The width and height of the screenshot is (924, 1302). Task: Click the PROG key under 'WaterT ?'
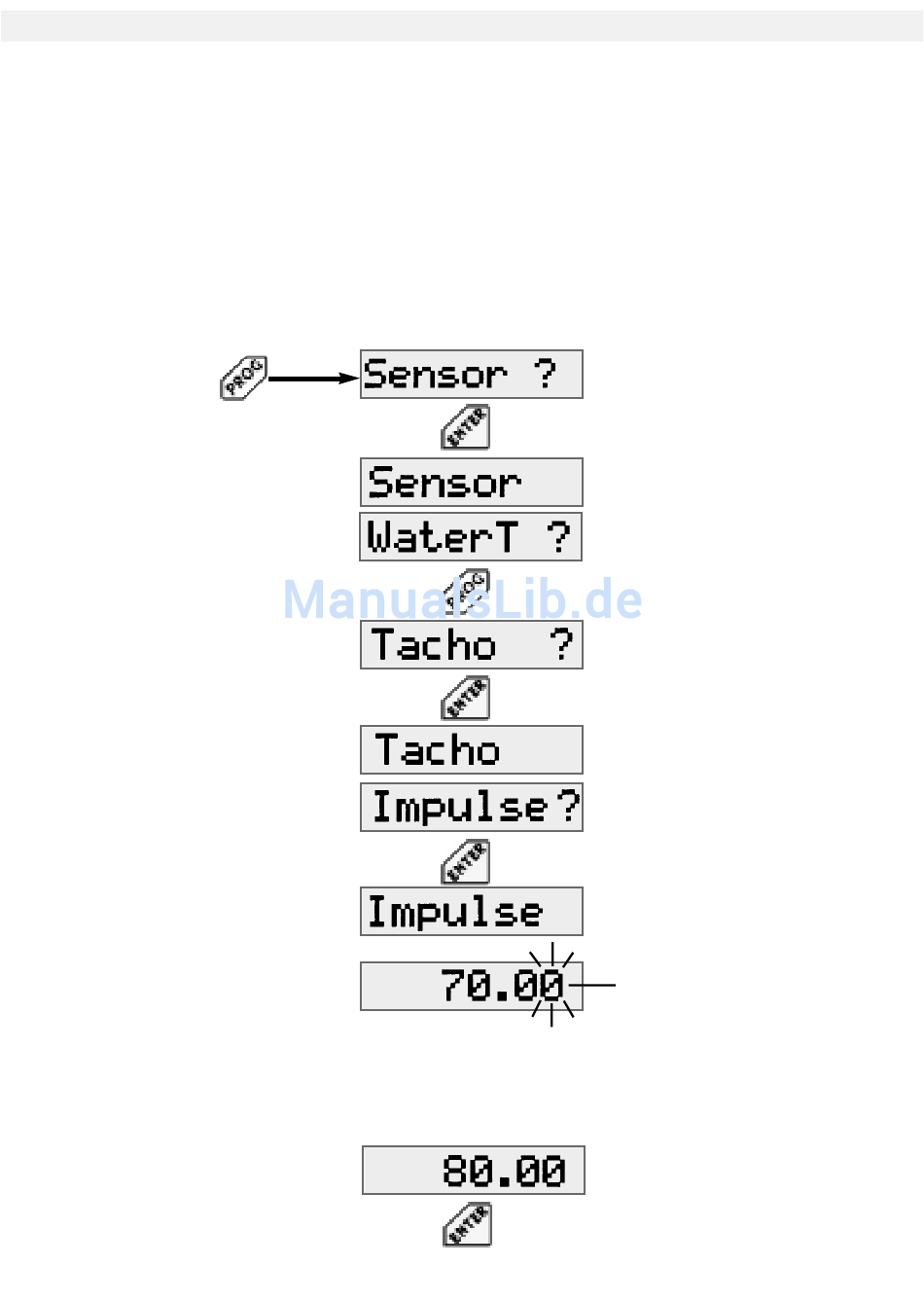(466, 591)
